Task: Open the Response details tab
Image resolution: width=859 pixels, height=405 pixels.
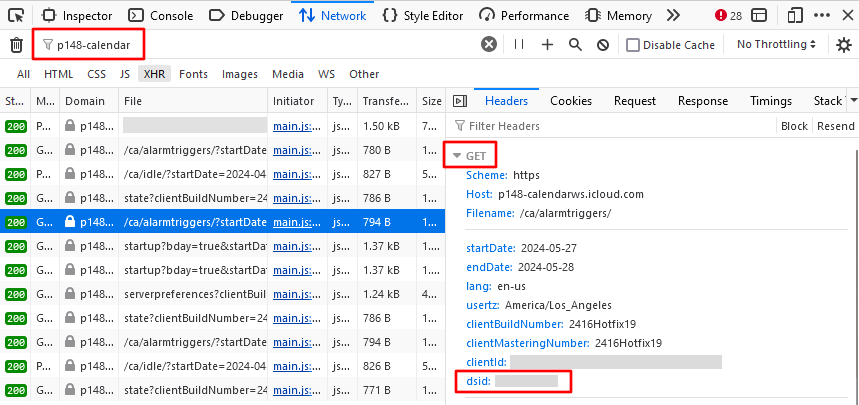Action: tap(703, 101)
